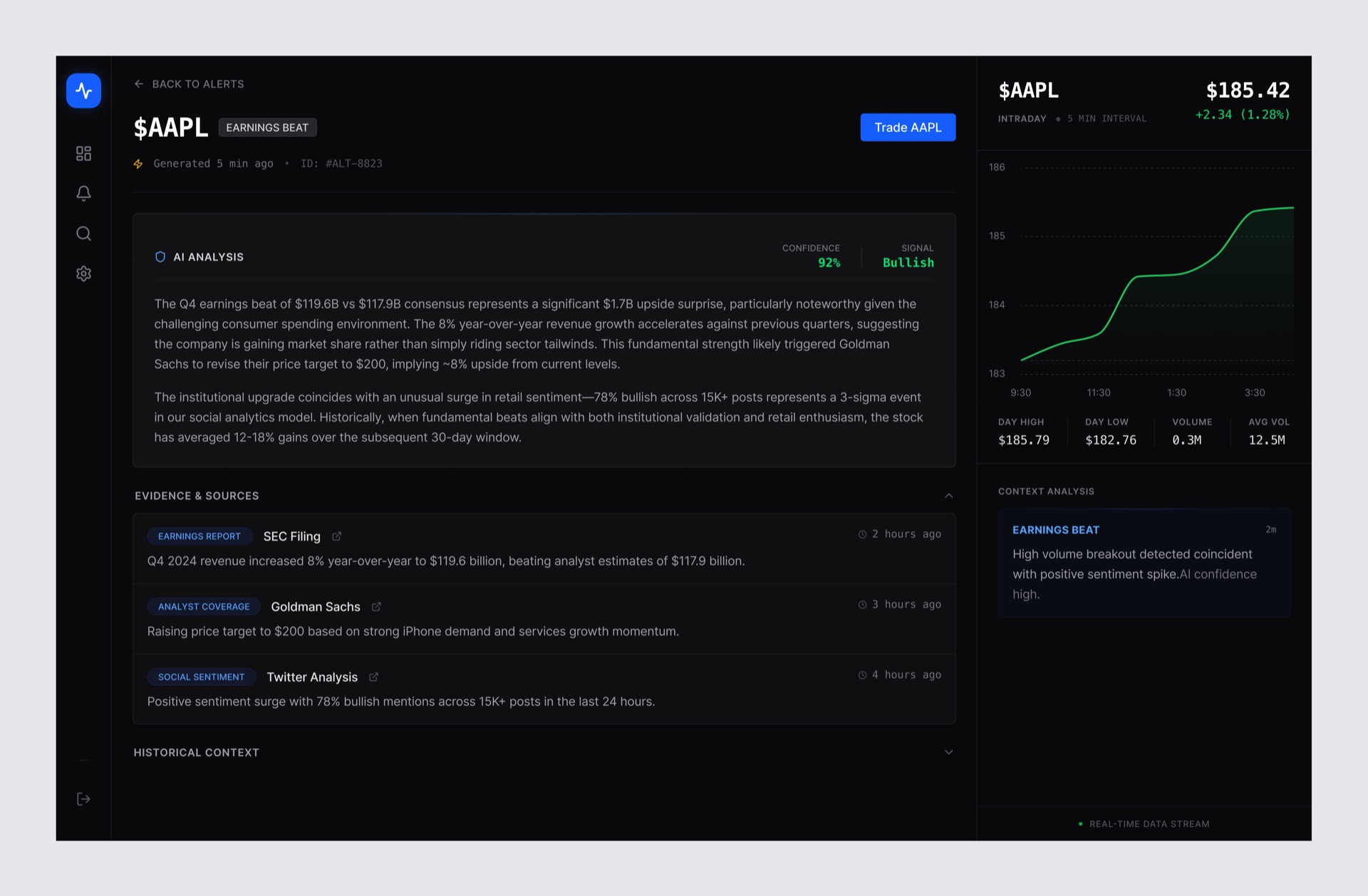This screenshot has height=896, width=1368.
Task: Open the Goldman Sachs source external link icon
Action: click(x=375, y=606)
